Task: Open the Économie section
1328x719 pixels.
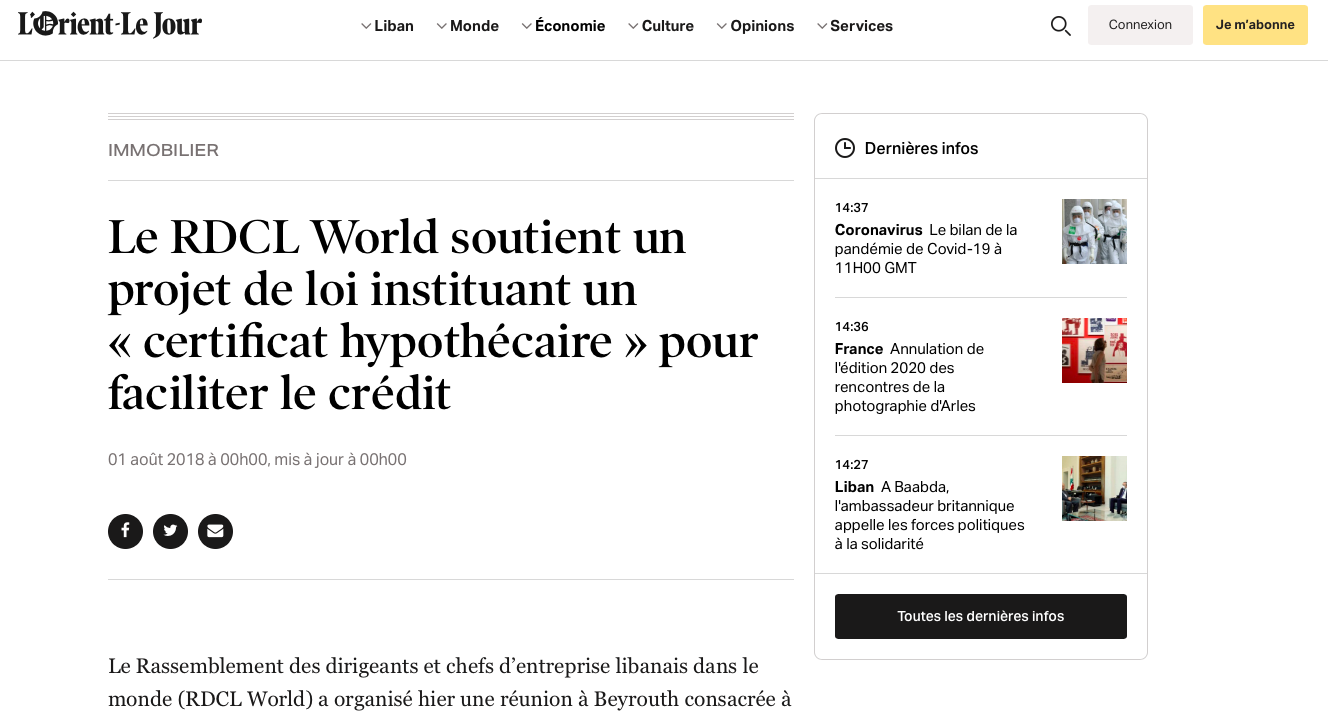Action: point(570,26)
